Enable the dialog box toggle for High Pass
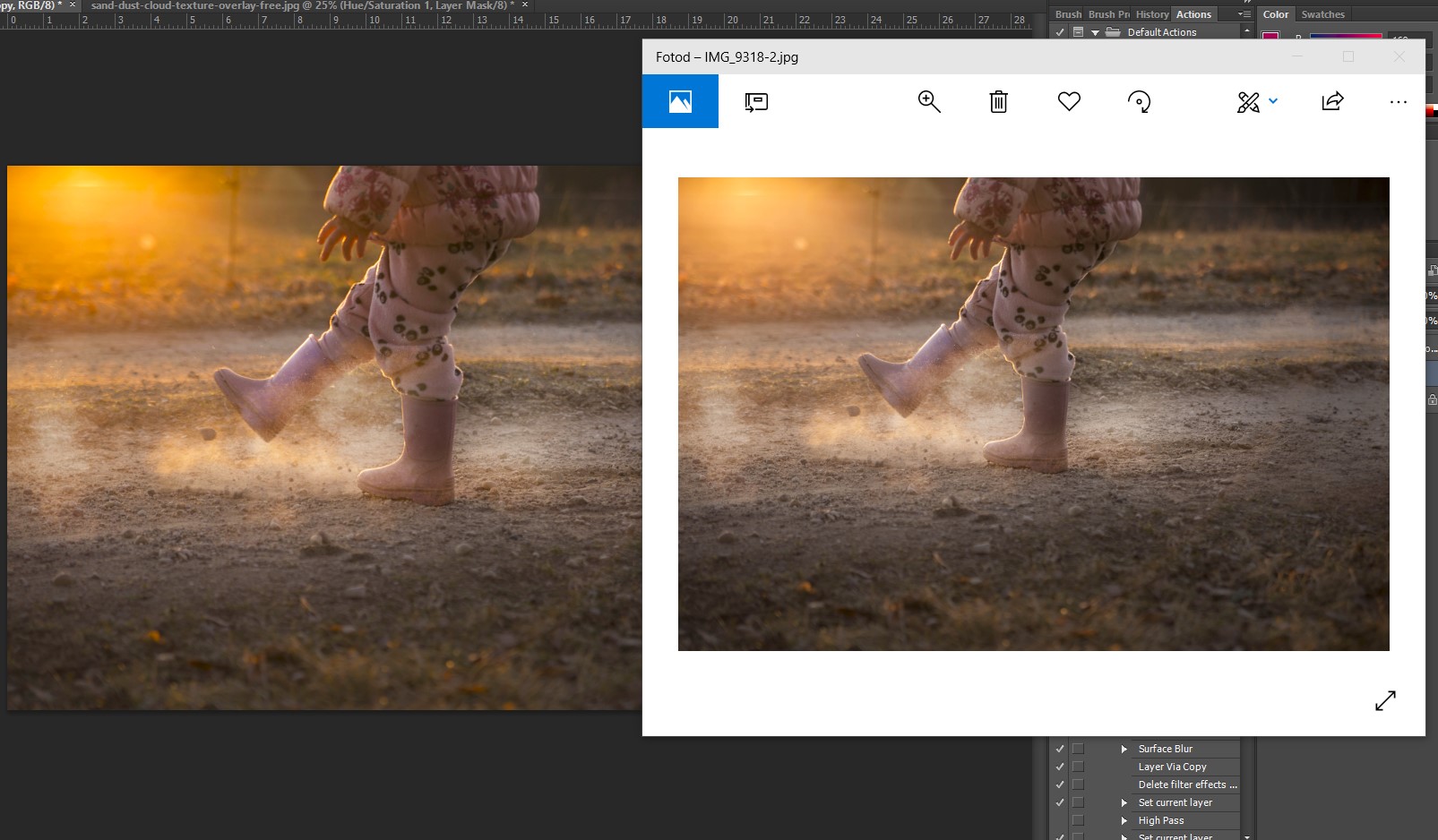 pyautogui.click(x=1078, y=820)
